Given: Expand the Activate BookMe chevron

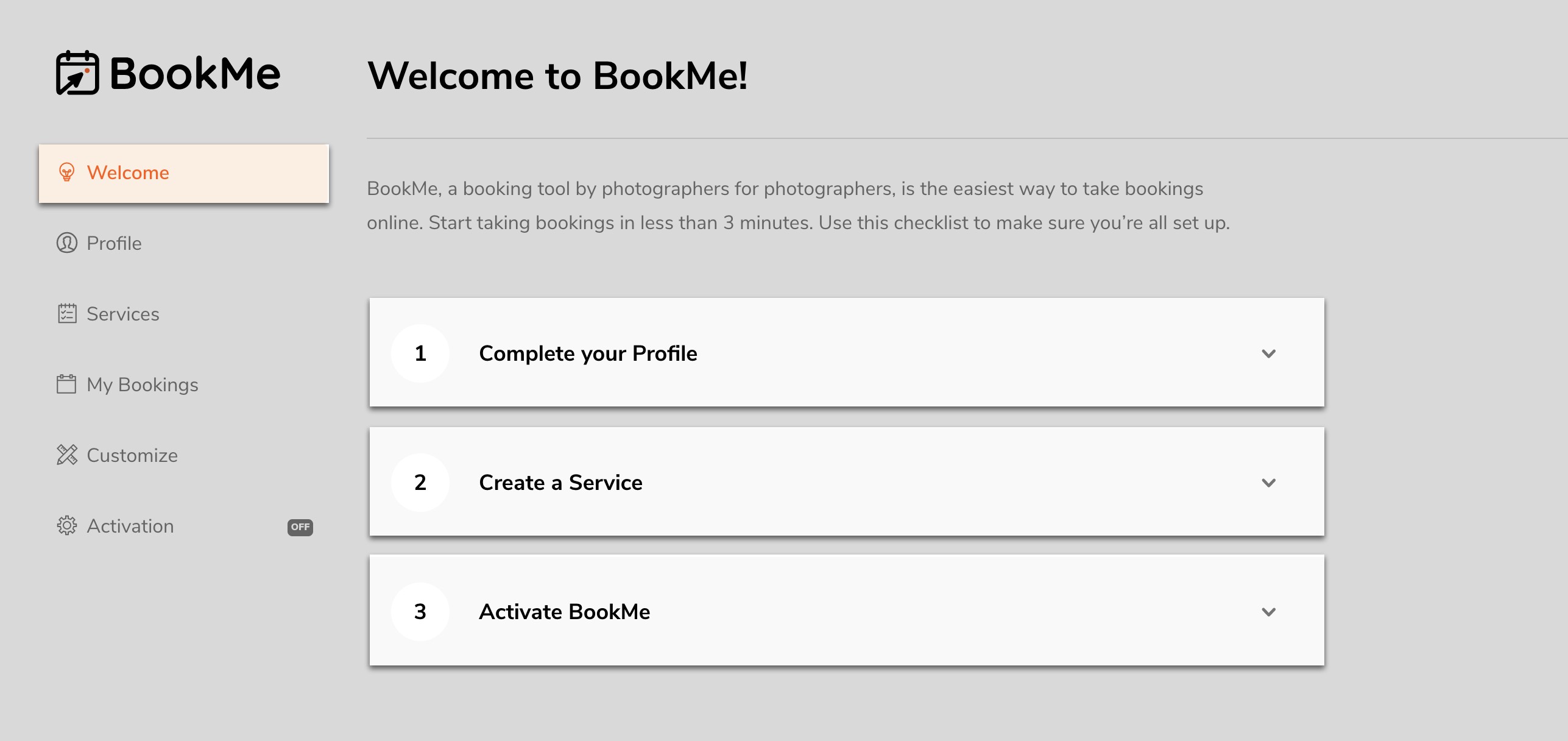Looking at the screenshot, I should [x=1269, y=612].
